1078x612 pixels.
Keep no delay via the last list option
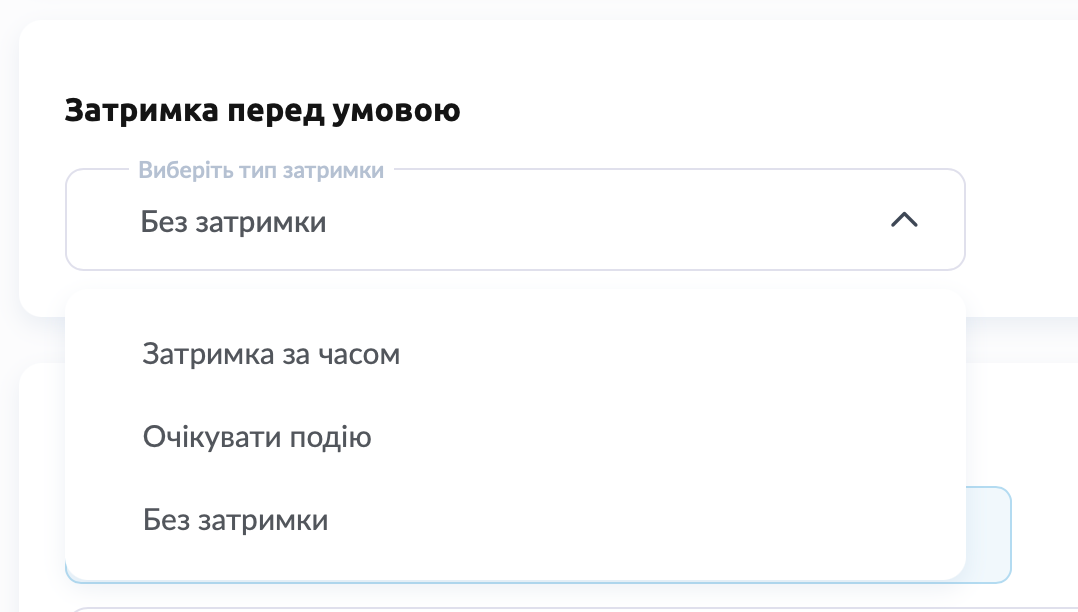pos(235,520)
